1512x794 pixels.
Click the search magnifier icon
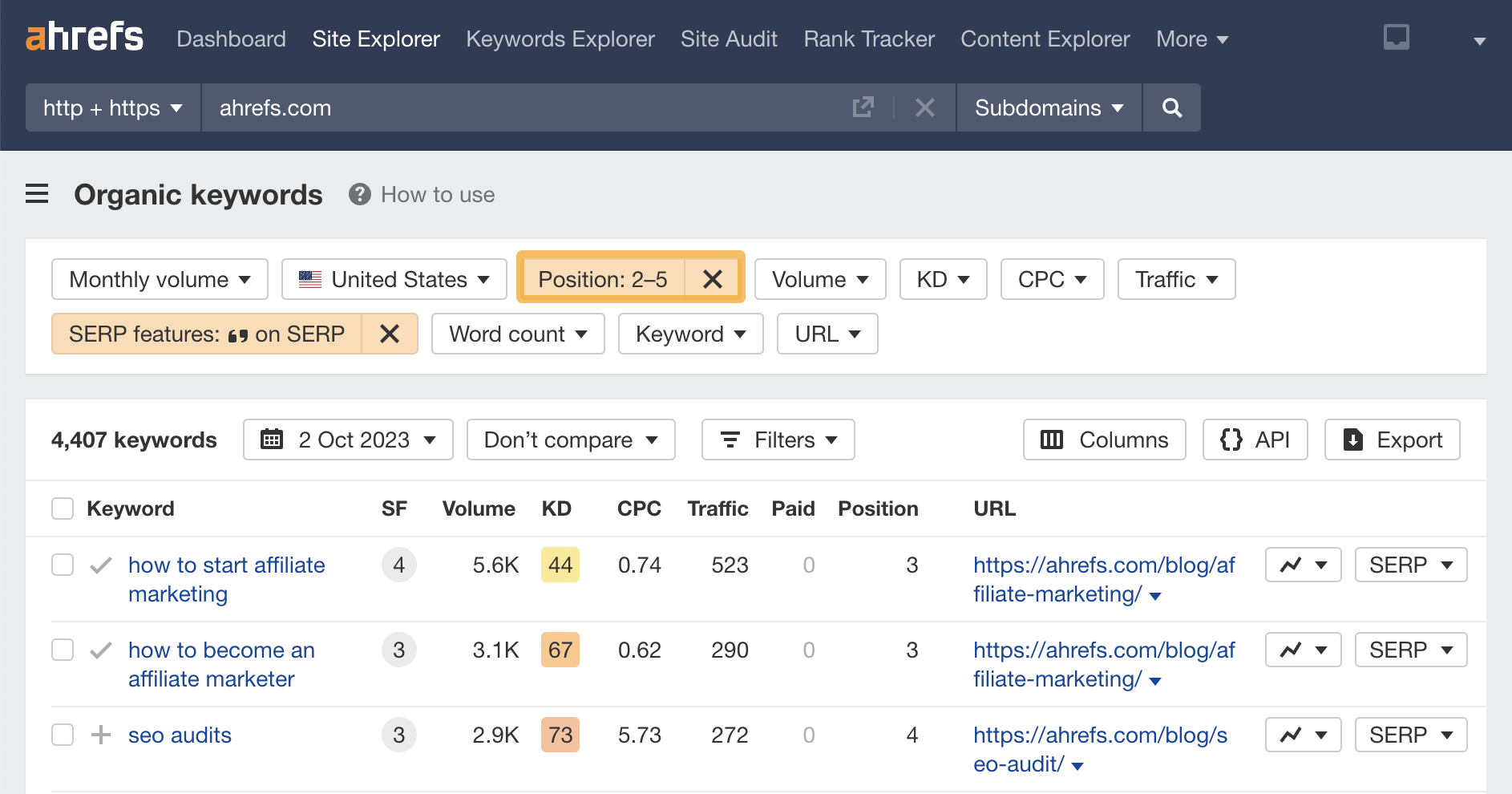tap(1171, 107)
